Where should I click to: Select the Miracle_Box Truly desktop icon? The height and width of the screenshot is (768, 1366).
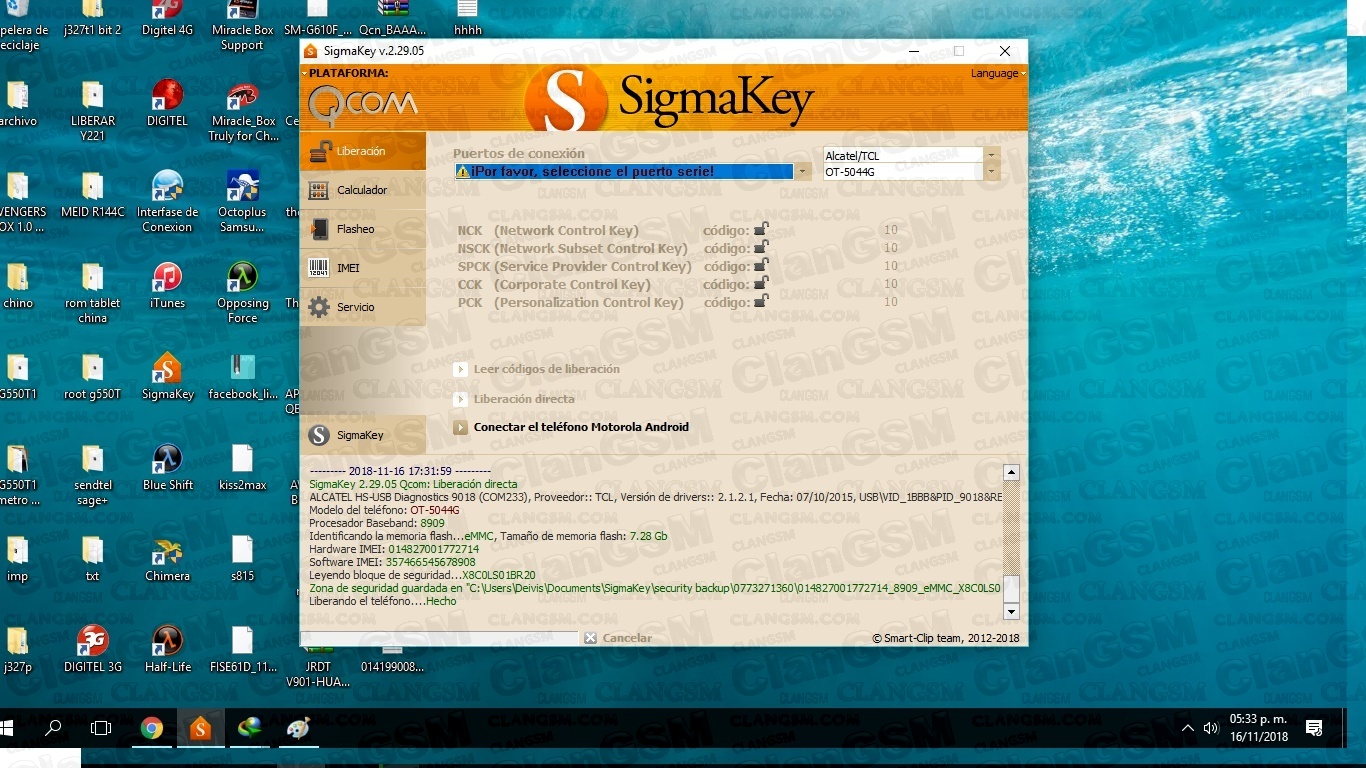click(243, 112)
